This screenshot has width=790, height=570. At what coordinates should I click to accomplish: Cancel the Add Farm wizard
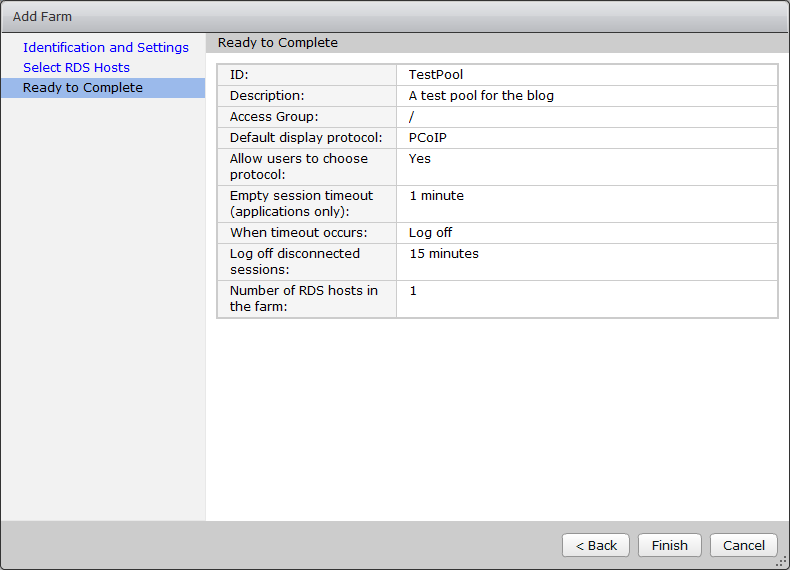click(744, 545)
